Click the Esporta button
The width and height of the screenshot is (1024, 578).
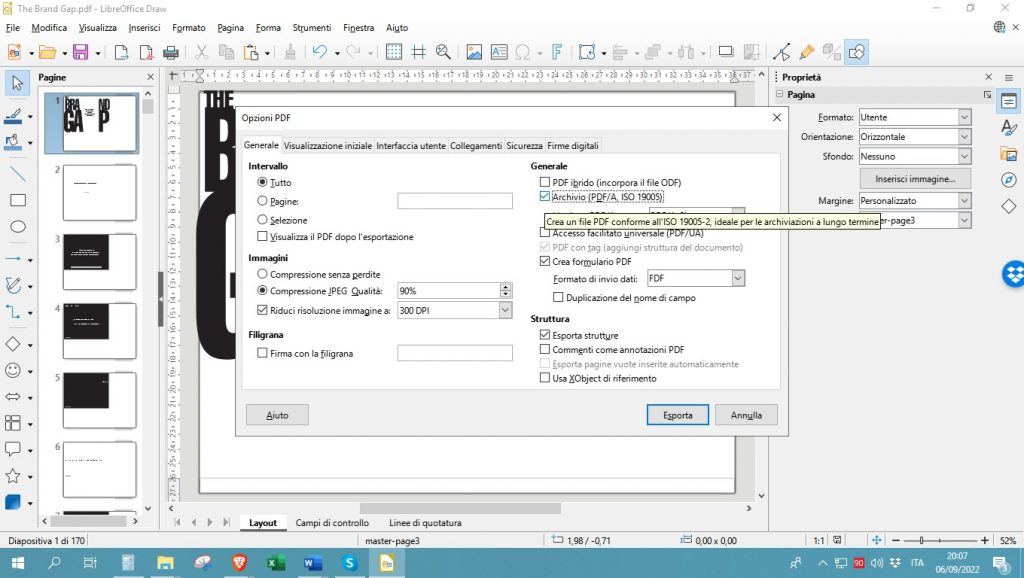pos(677,415)
